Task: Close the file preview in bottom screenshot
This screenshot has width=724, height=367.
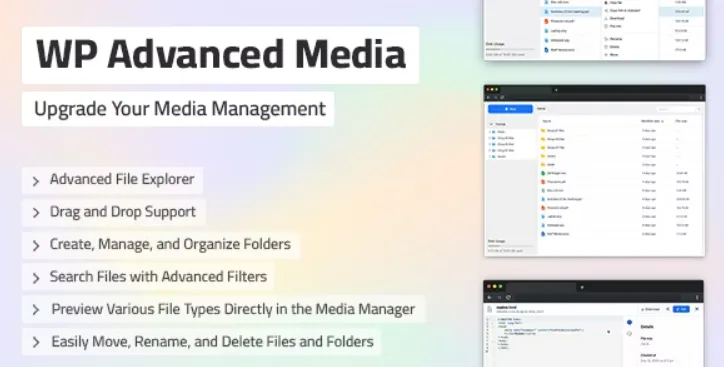Action: tap(697, 309)
